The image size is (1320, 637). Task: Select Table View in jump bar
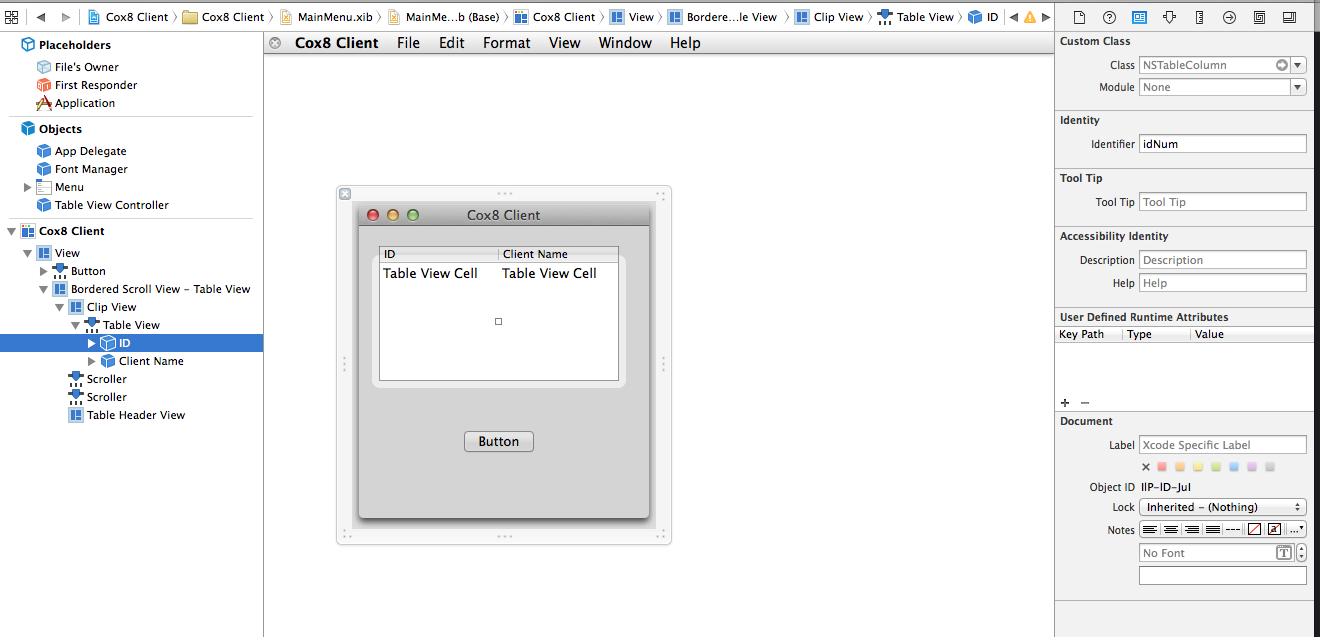[x=916, y=17]
